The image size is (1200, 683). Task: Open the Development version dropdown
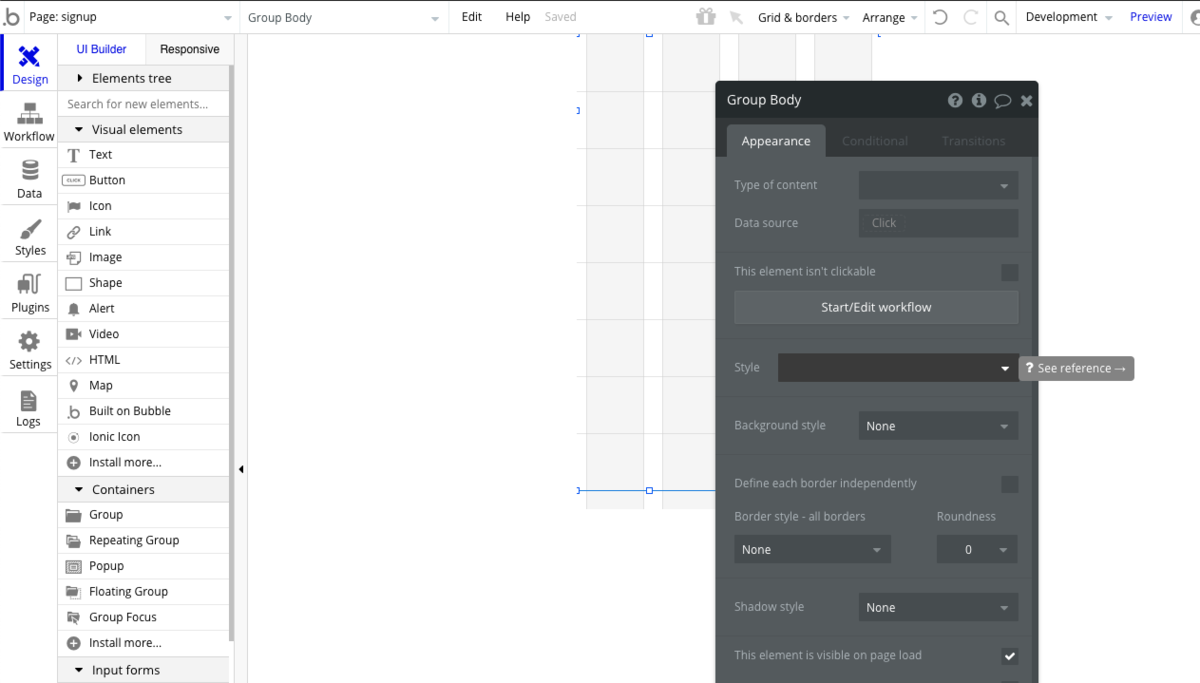click(1068, 17)
